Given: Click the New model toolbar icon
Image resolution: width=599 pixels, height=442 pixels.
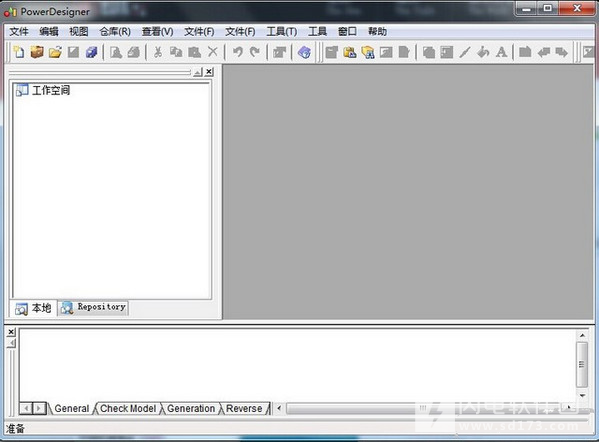Looking at the screenshot, I should tap(18, 52).
